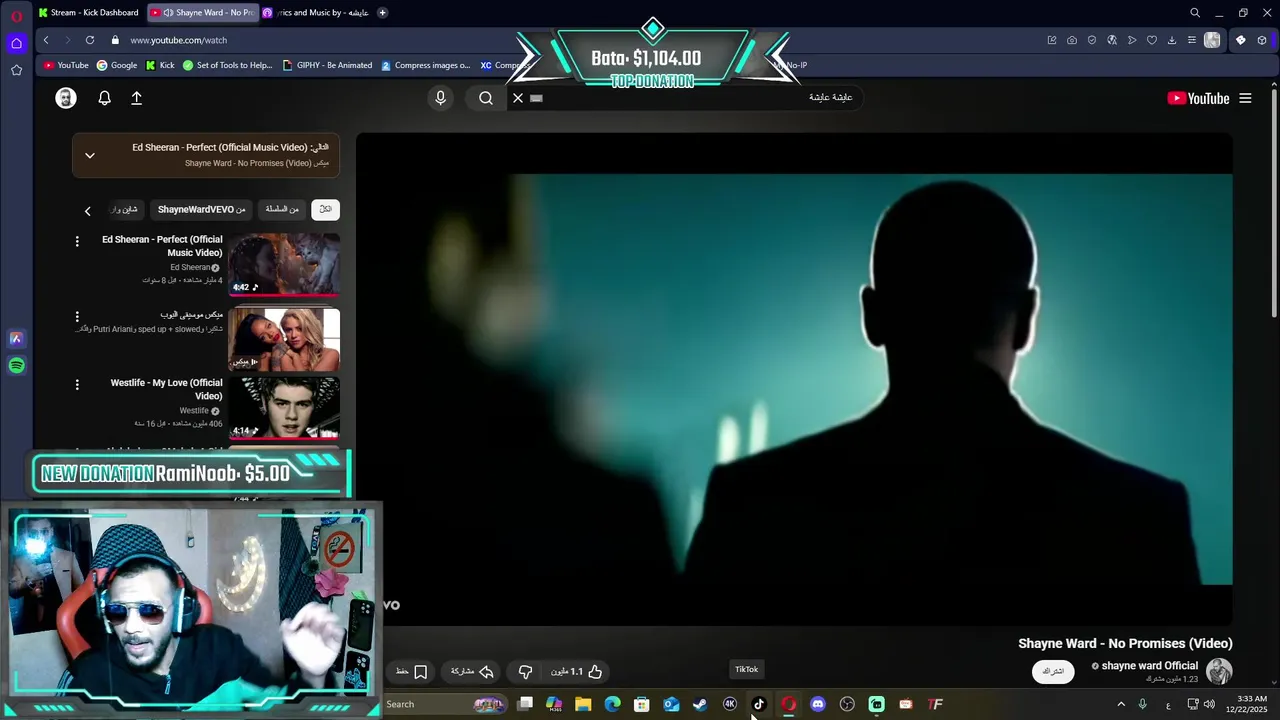Open taskbar volume speaker icon
The height and width of the screenshot is (720, 1280).
coord(1210,704)
